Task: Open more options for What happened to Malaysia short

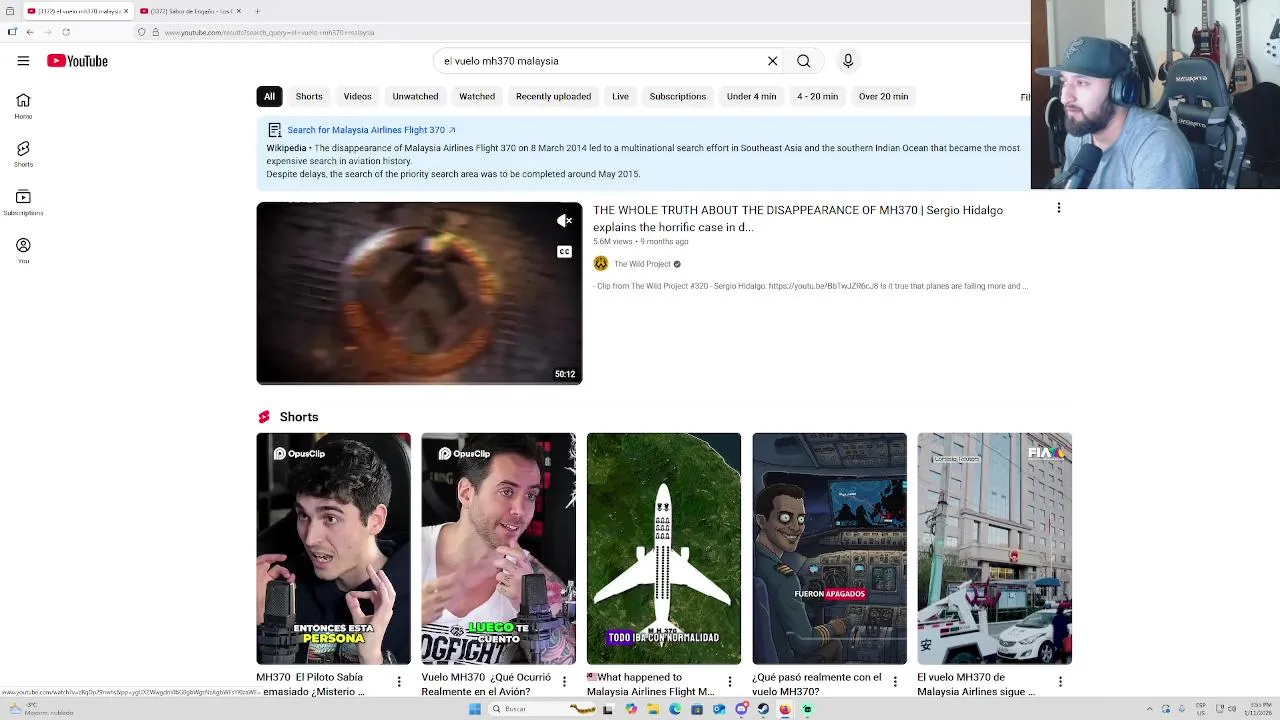Action: pos(730,682)
